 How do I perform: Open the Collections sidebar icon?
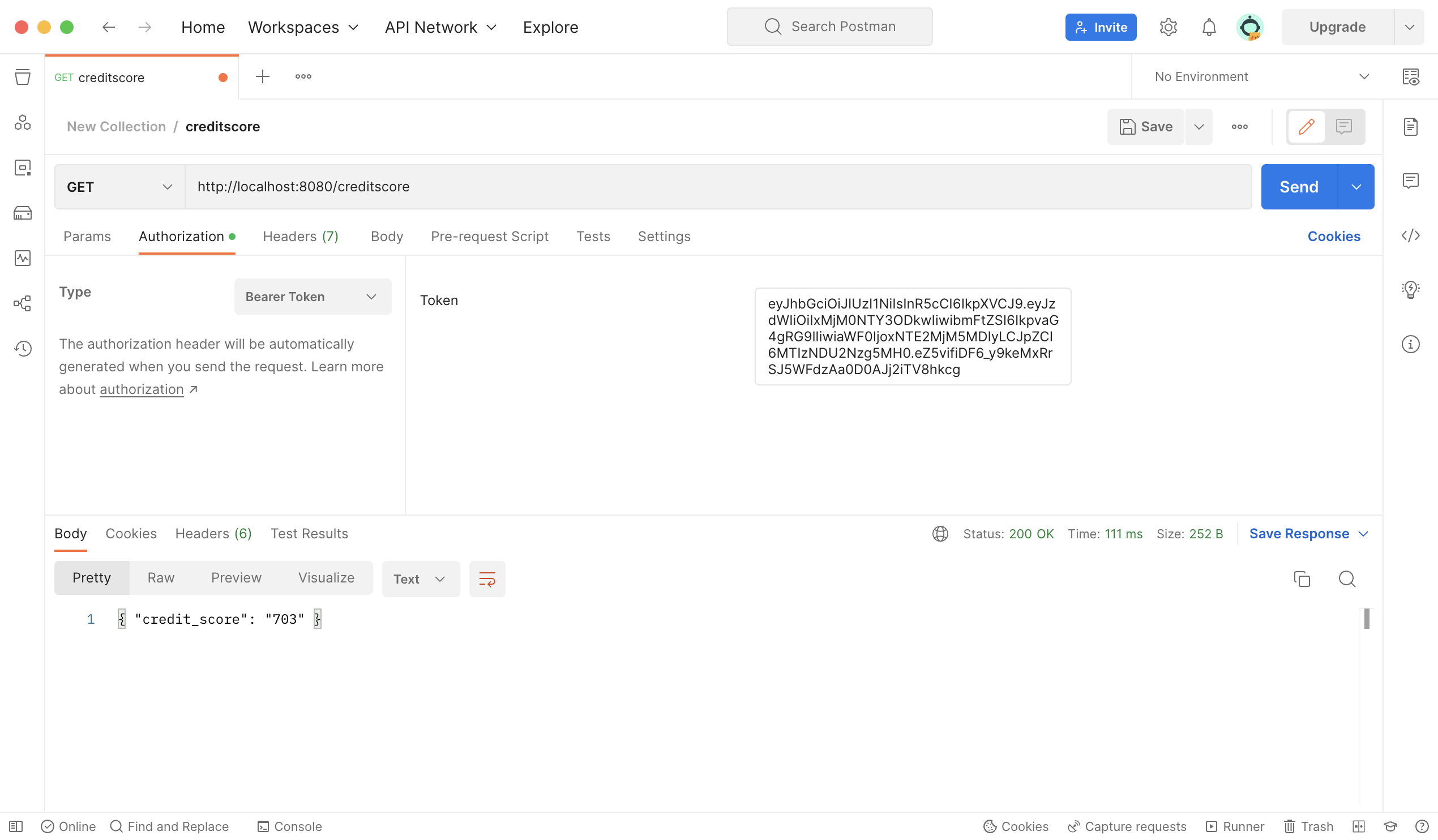click(x=22, y=77)
